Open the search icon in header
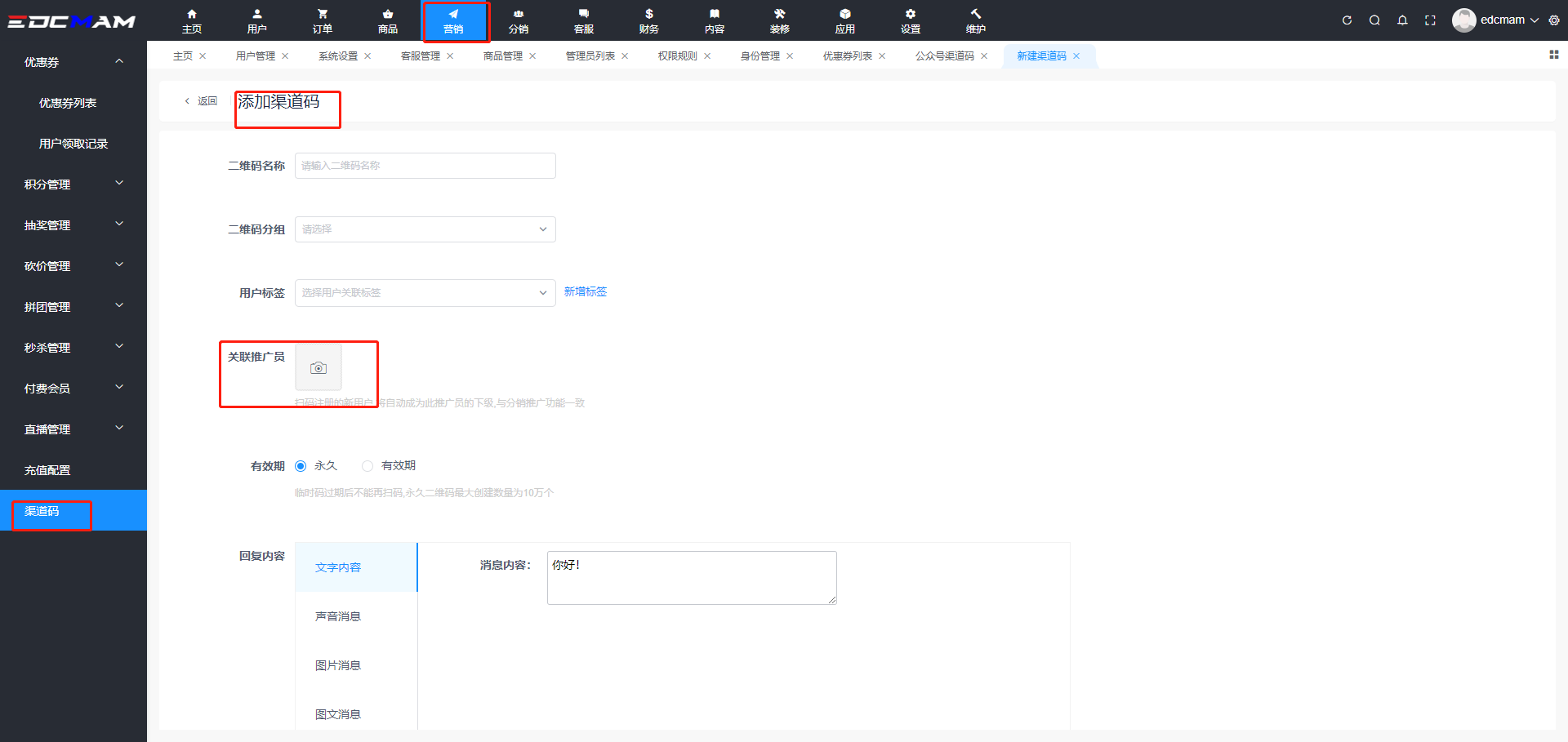Screen dimensions: 1568x742 point(1374,20)
